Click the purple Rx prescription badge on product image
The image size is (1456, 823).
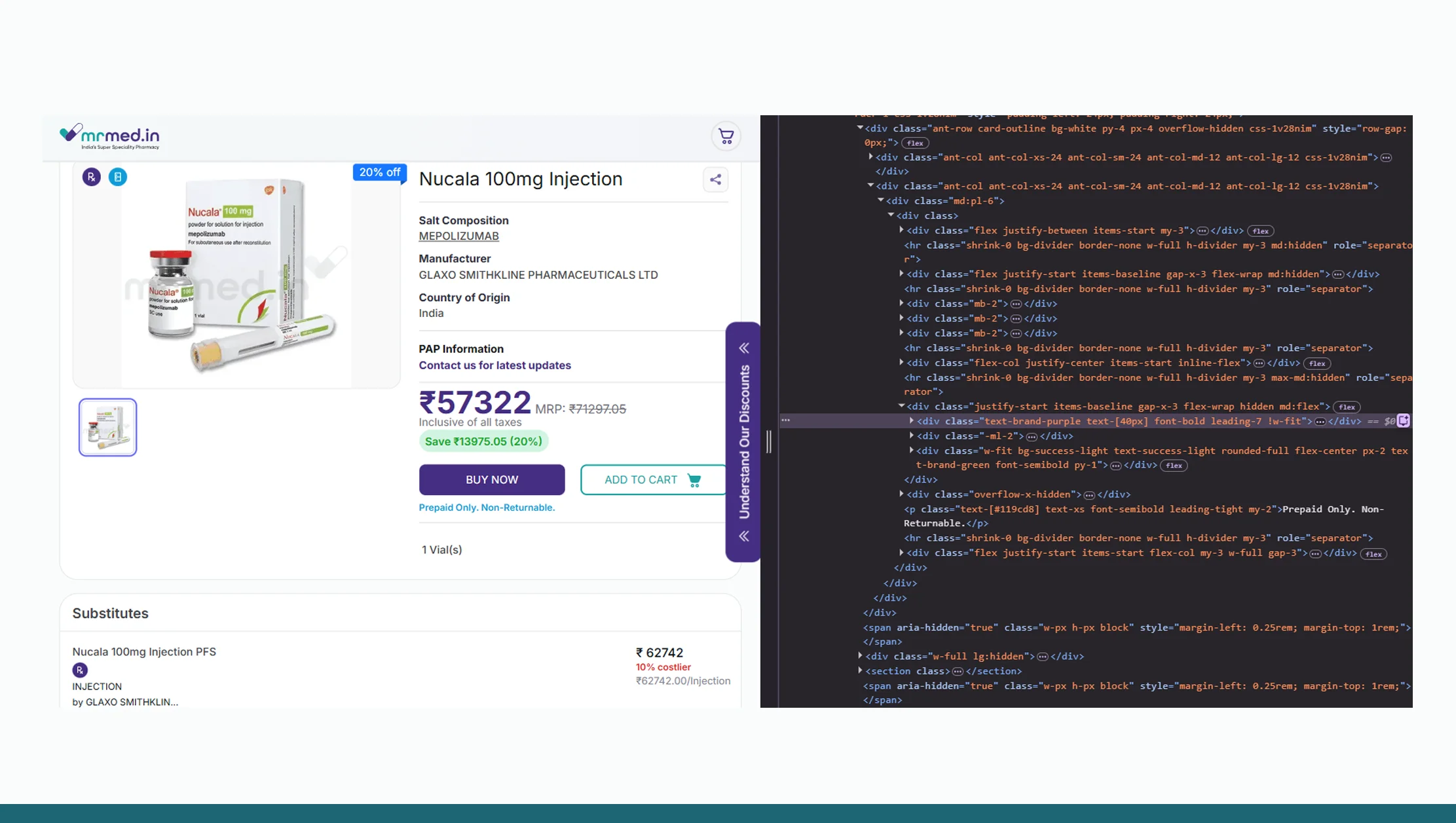(91, 177)
